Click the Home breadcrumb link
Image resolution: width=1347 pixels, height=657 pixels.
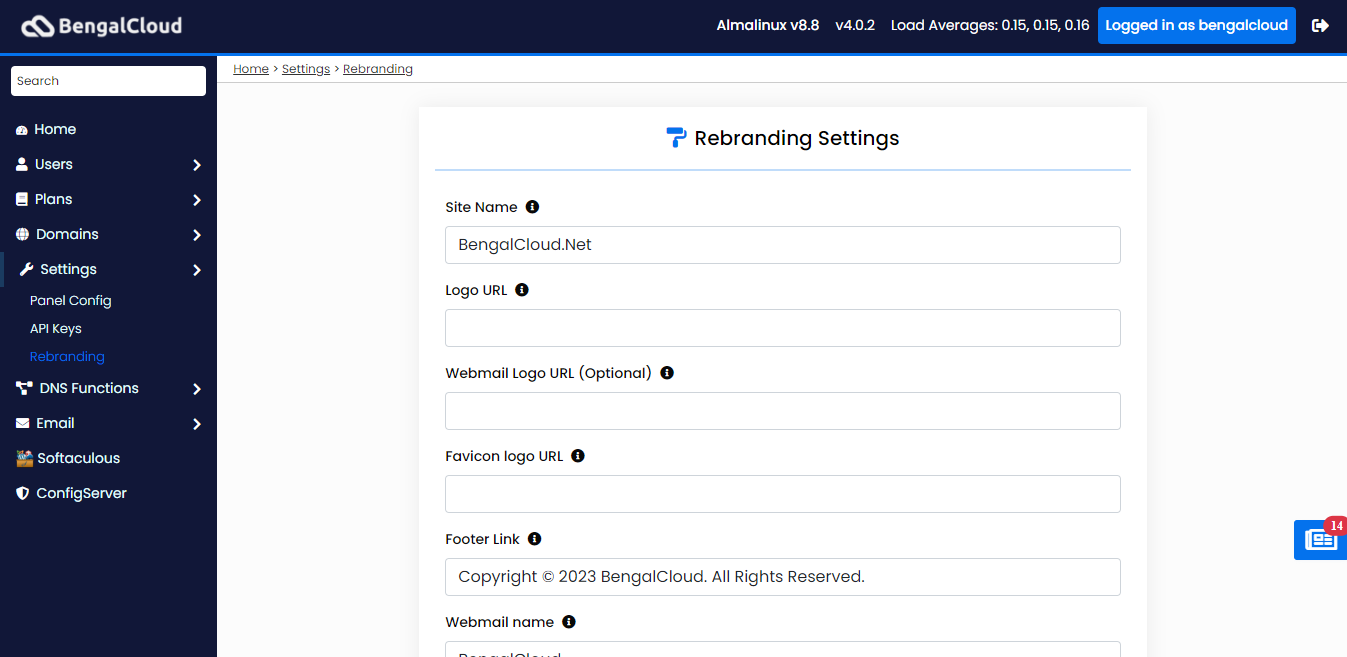(x=251, y=69)
